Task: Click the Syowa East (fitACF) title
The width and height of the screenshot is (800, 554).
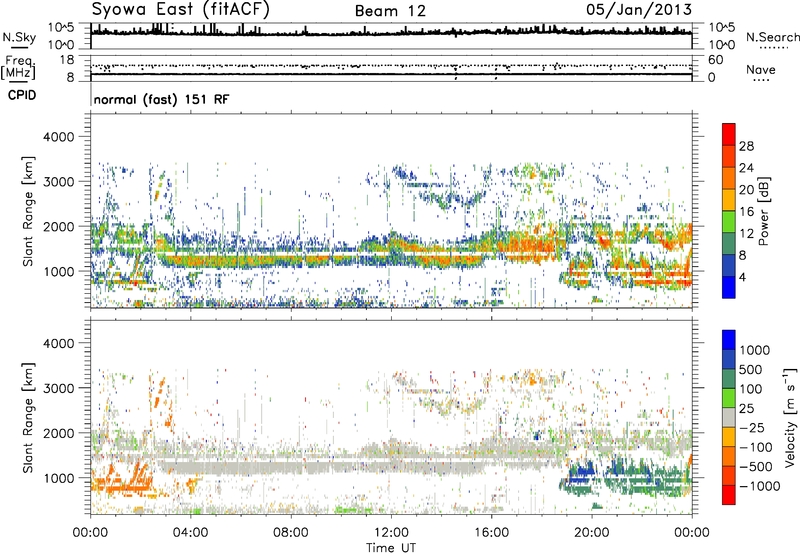Action: click(180, 9)
